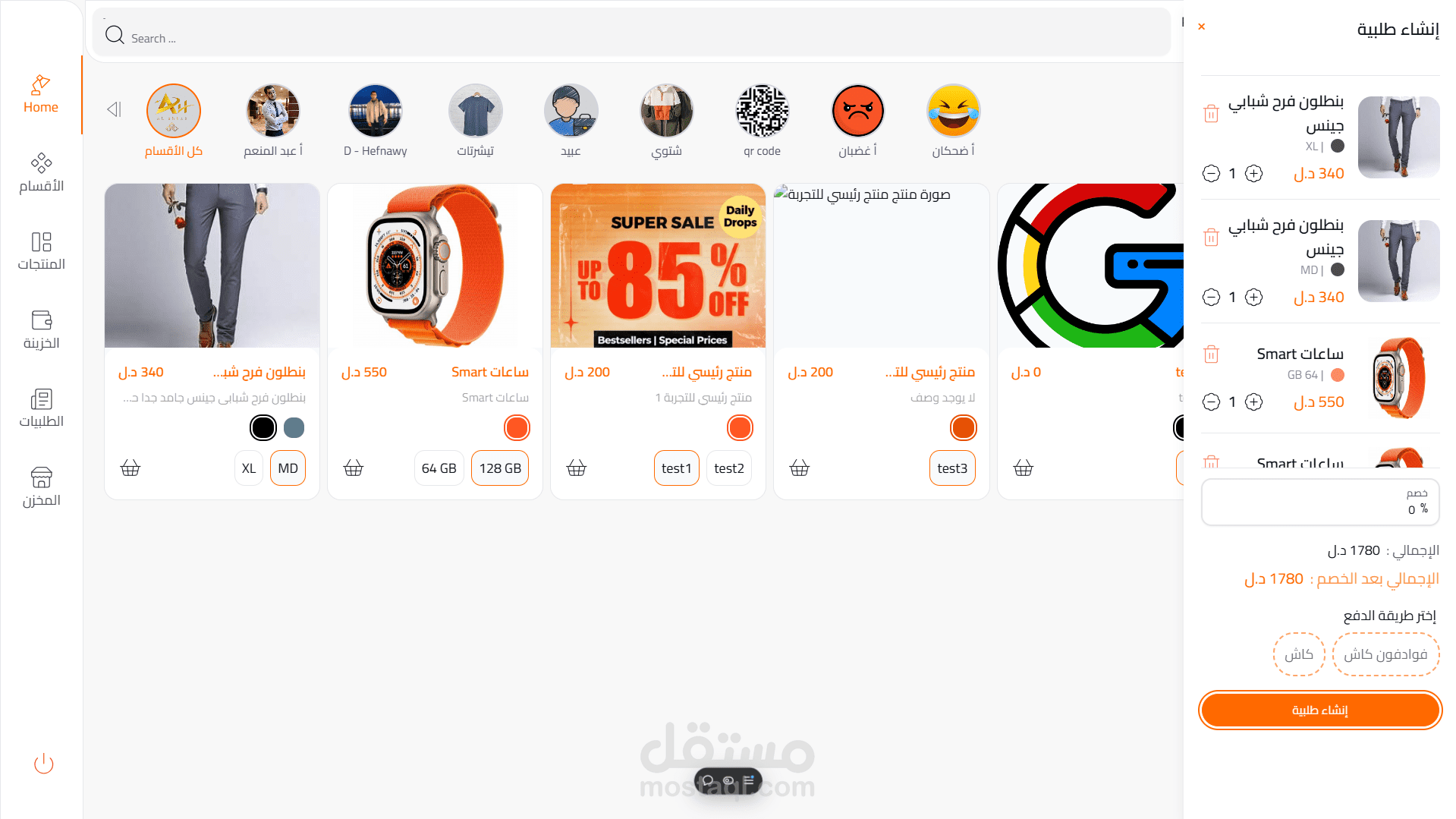
Task: Add the 340 trousers product to basket
Action: point(131,468)
